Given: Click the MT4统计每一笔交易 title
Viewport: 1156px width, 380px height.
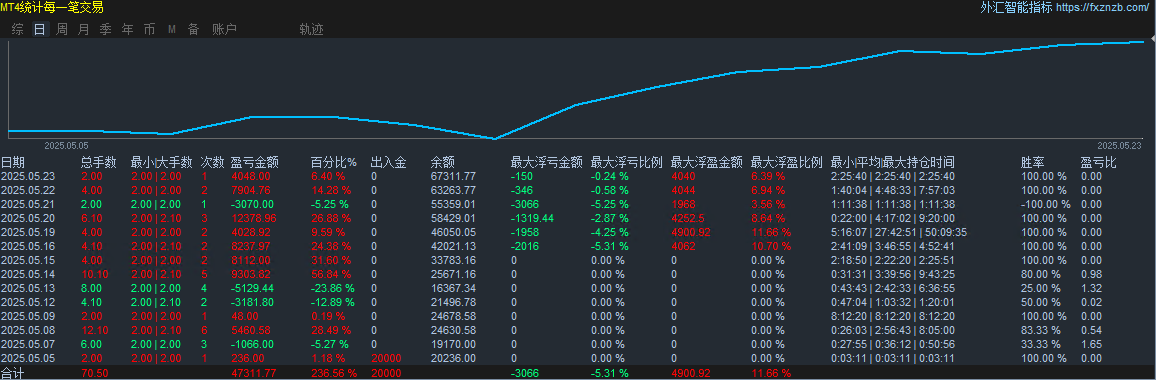Looking at the screenshot, I should 52,8.
